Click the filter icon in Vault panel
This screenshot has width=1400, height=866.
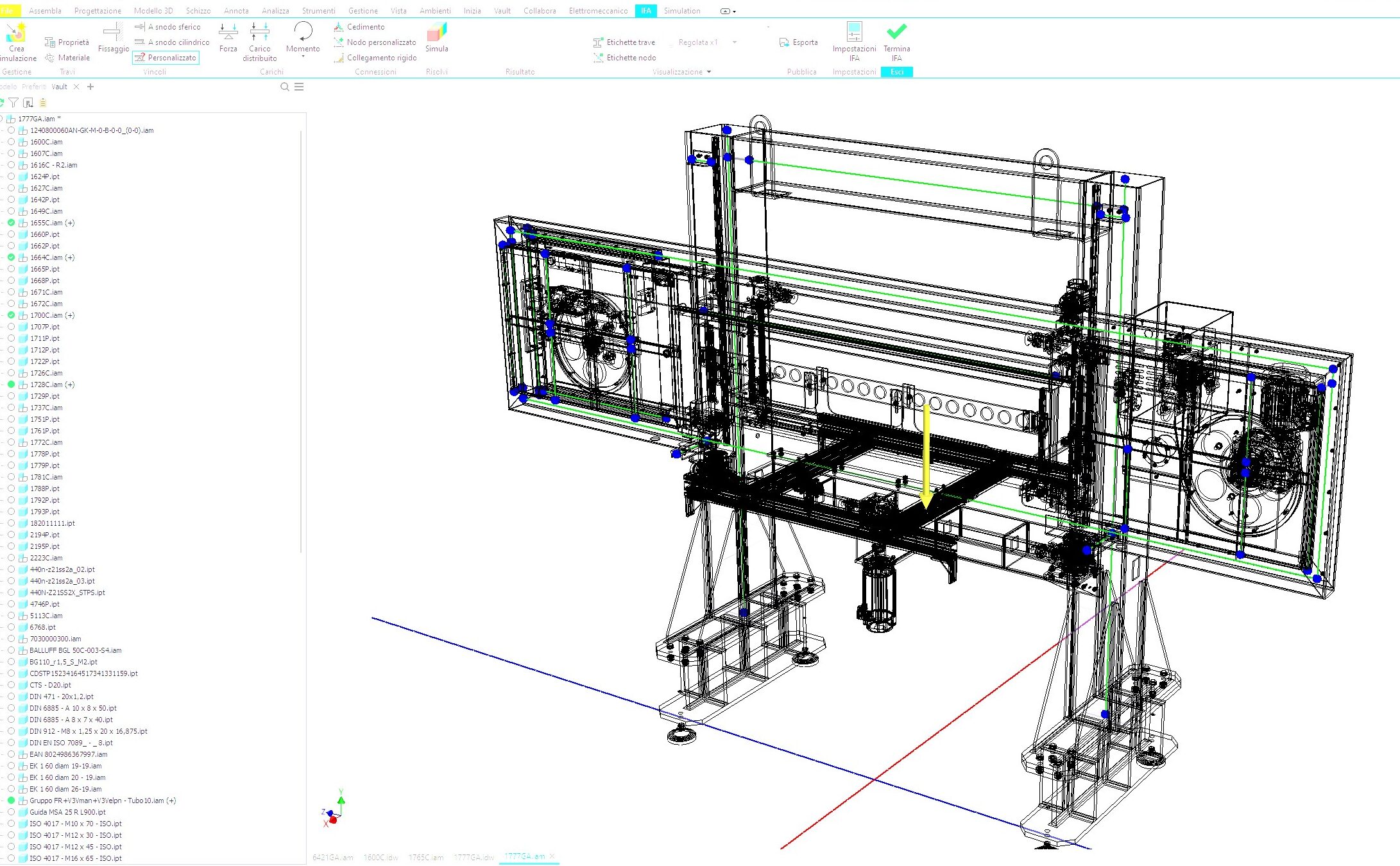[x=13, y=103]
